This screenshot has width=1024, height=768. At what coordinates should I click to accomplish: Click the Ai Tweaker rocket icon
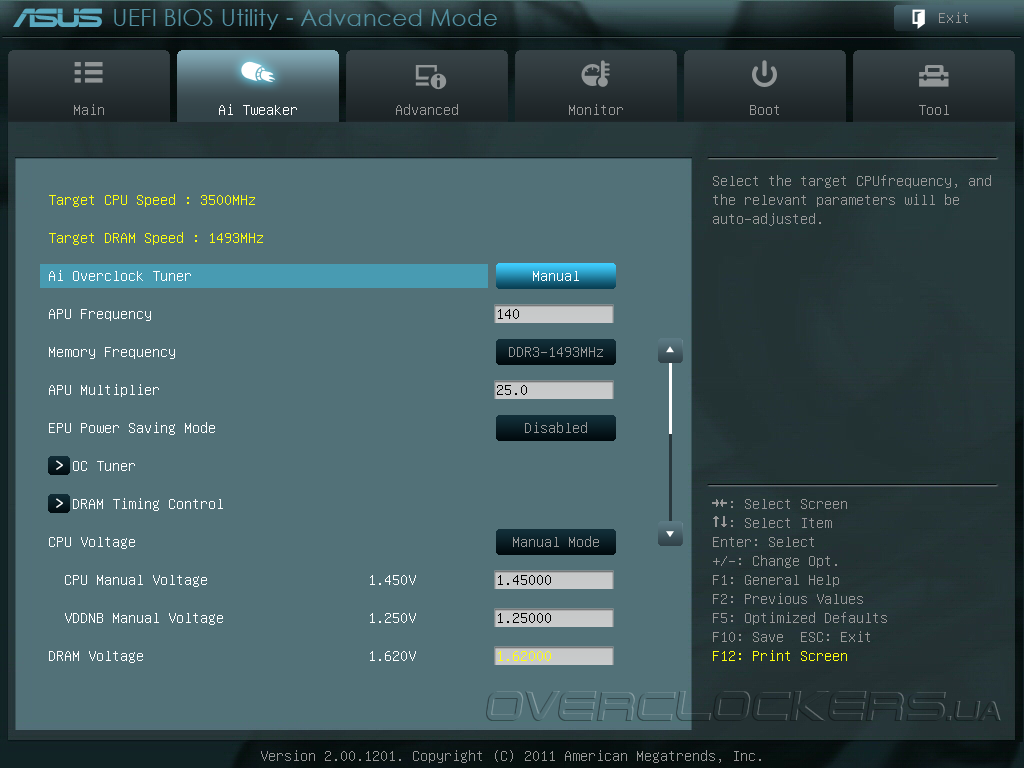[258, 72]
